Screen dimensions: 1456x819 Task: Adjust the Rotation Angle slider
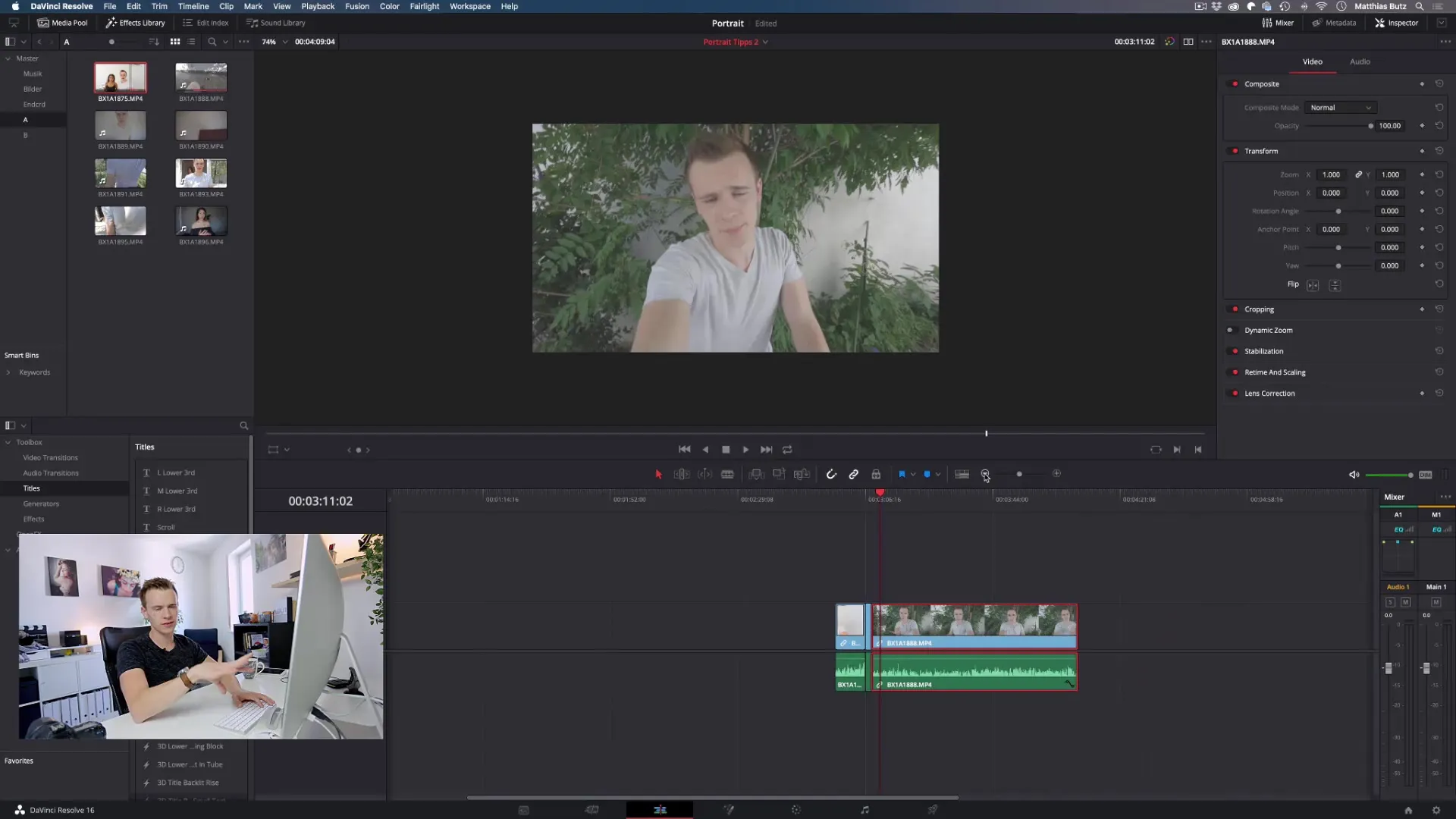point(1338,212)
